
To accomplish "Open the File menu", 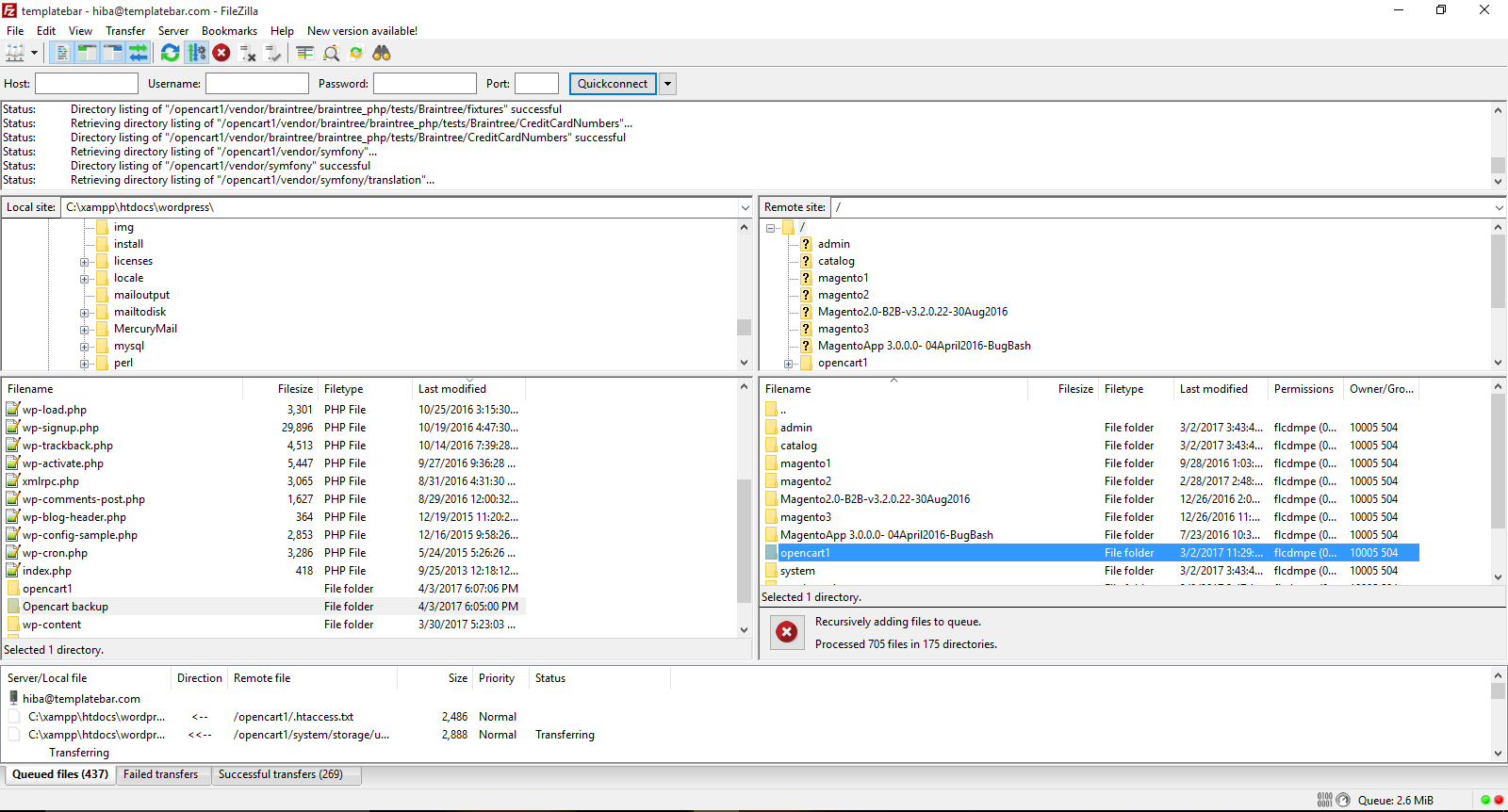I will coord(15,31).
